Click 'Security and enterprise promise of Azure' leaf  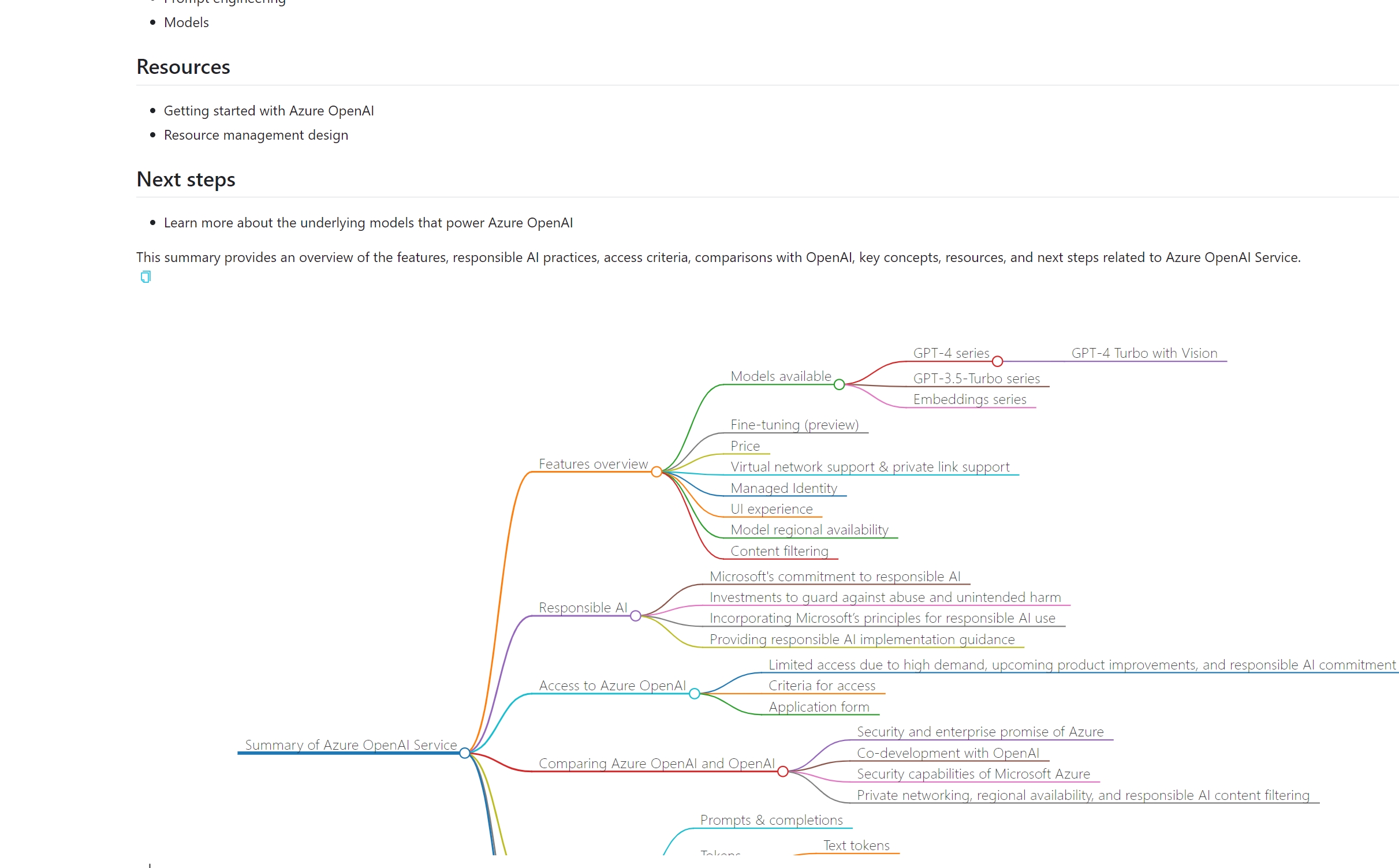coord(980,732)
